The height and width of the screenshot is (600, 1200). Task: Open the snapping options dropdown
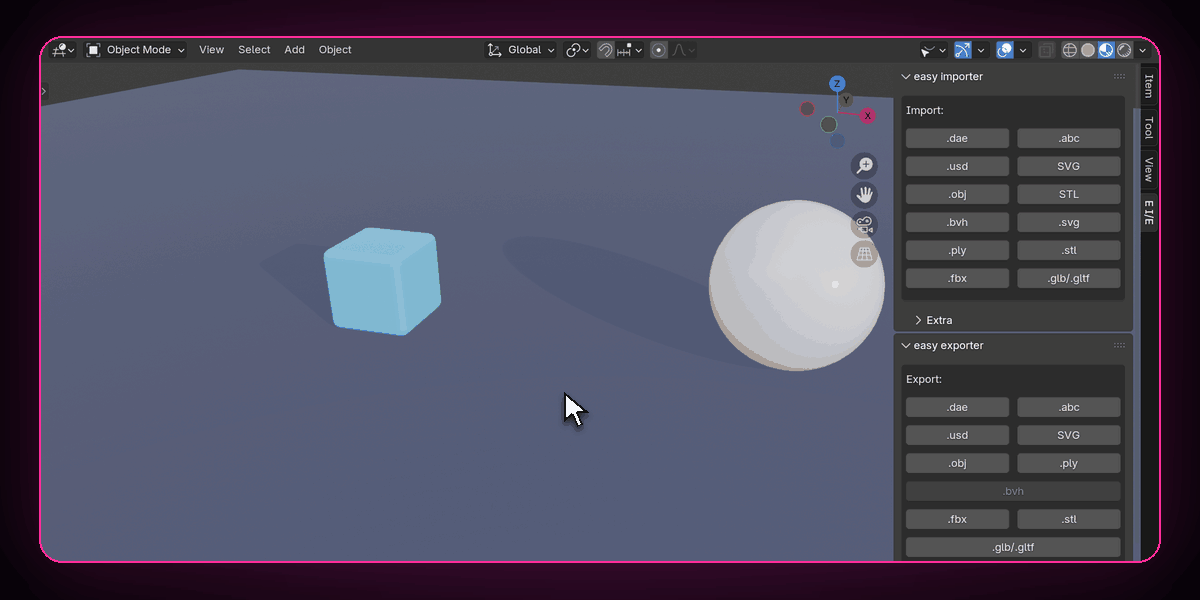coord(631,50)
